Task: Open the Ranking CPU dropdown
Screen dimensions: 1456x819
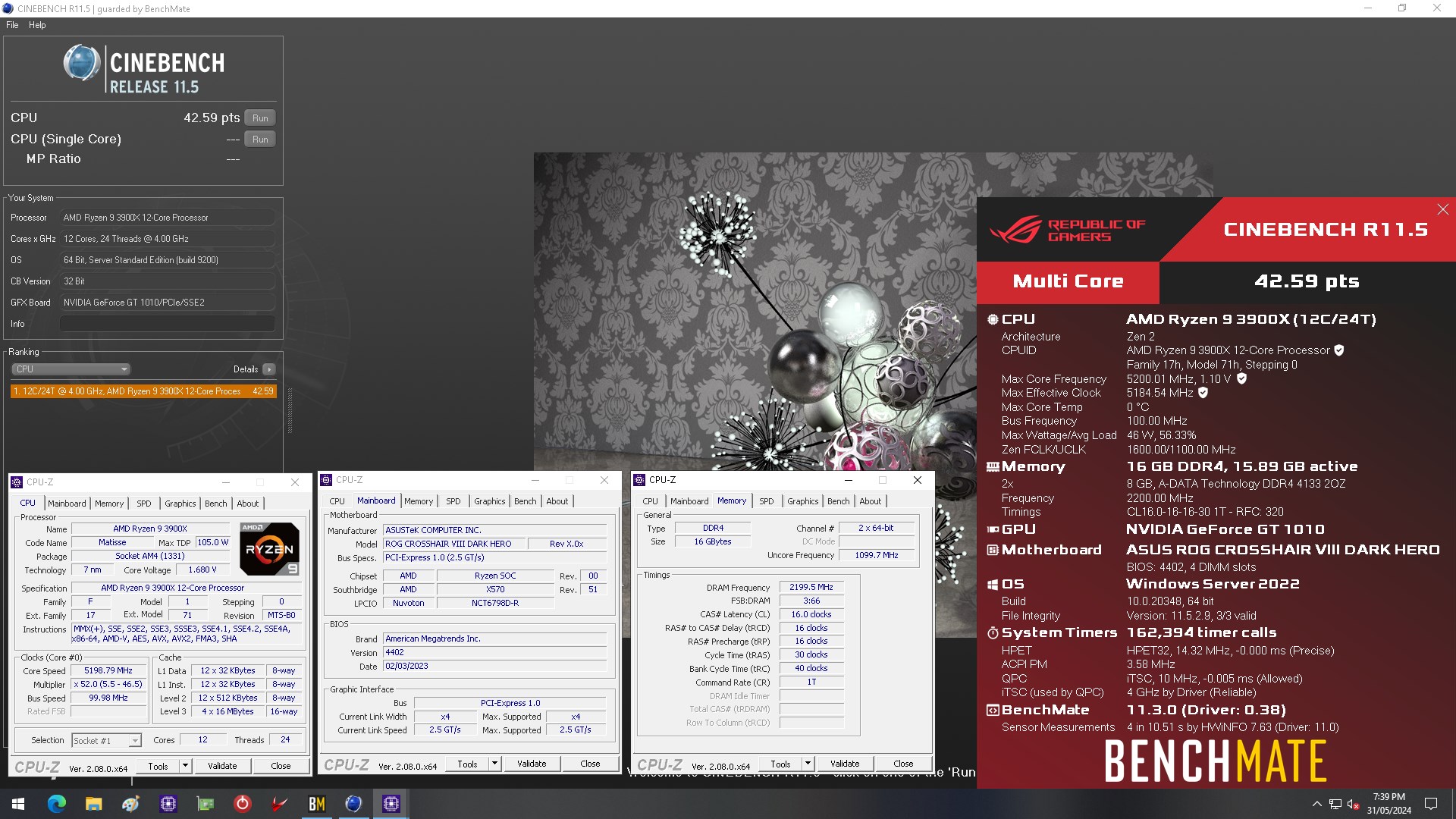Action: (71, 369)
